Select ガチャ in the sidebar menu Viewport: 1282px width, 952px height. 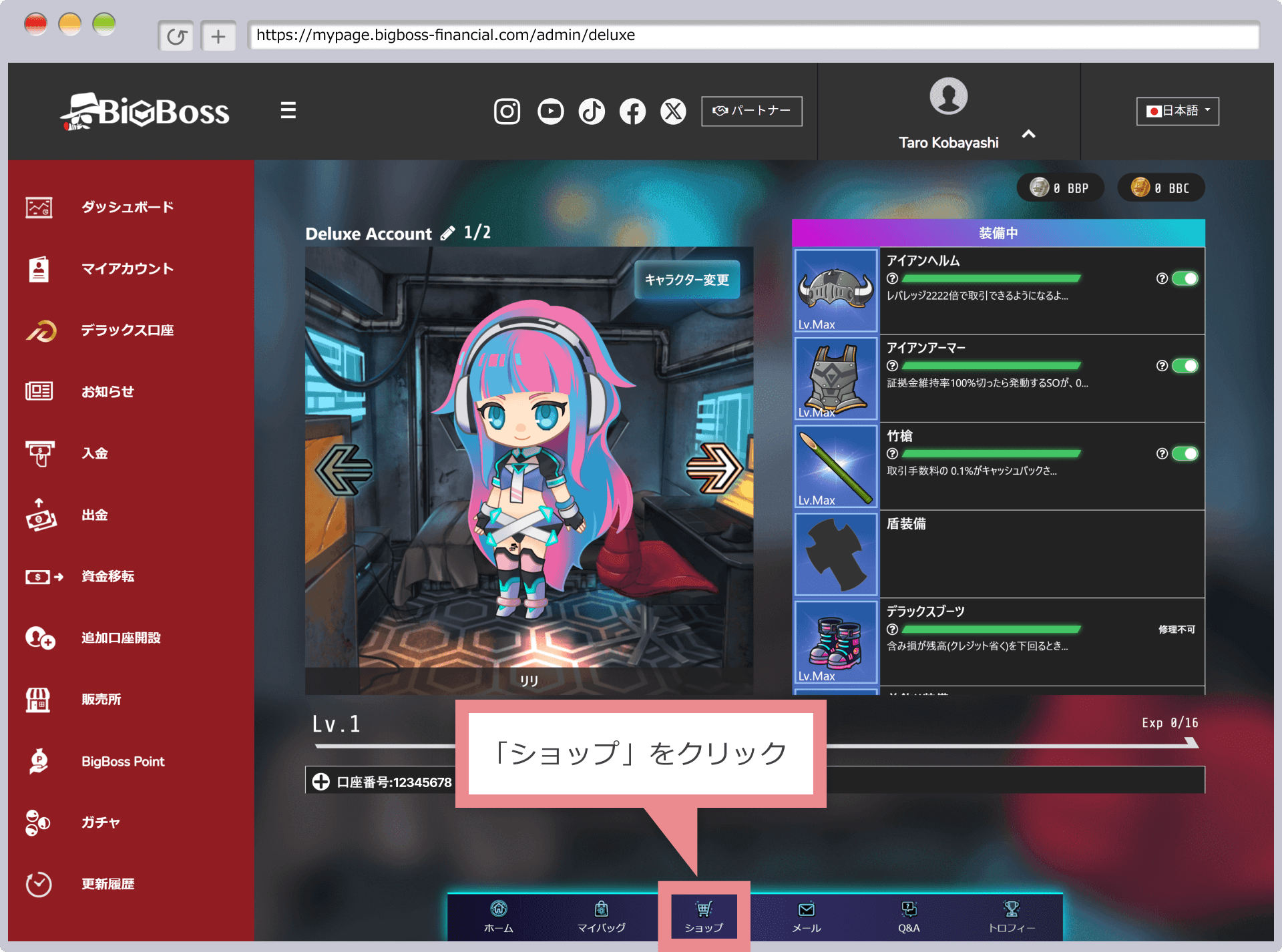(x=100, y=822)
